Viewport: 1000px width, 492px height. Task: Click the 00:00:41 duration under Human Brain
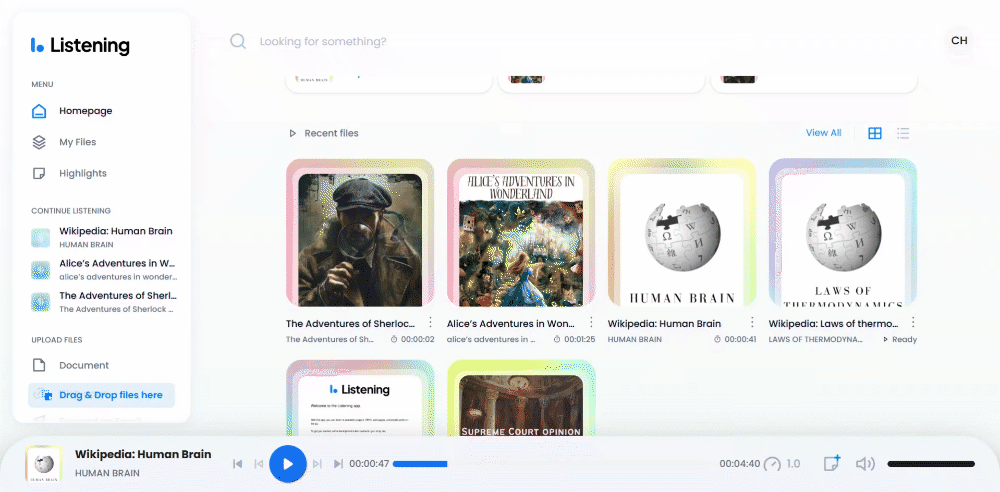735,339
